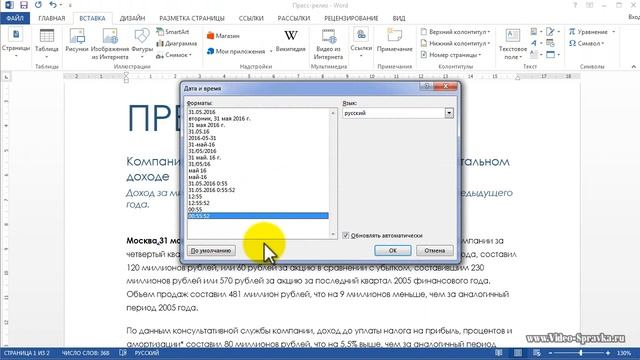640x360 pixels.
Task: Open the Таблица (Table) insert button
Action: point(47,43)
